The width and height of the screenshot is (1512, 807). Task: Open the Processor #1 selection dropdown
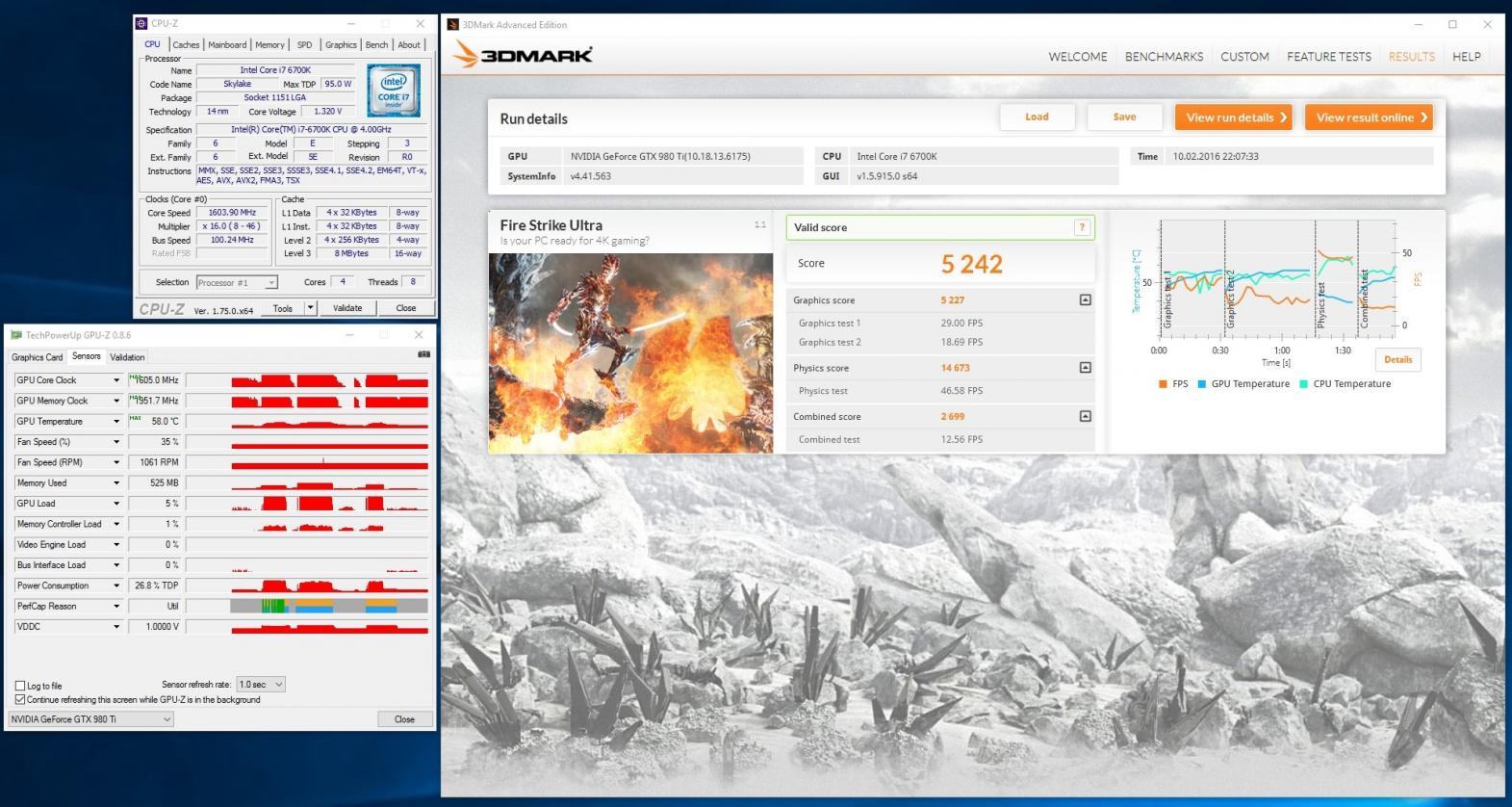click(x=237, y=282)
